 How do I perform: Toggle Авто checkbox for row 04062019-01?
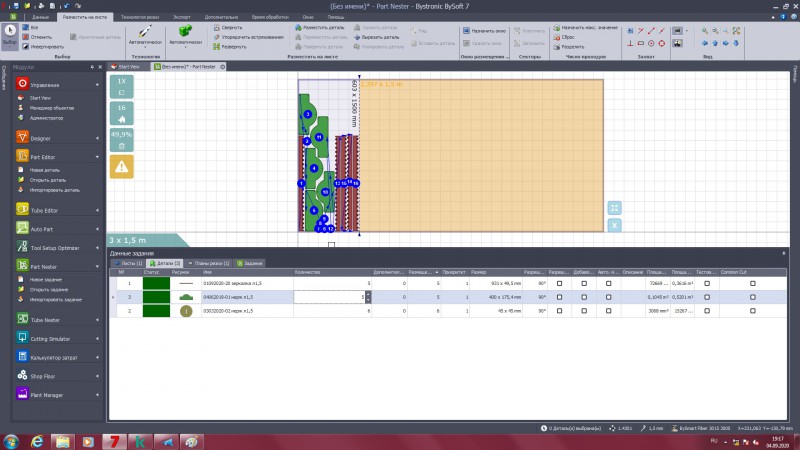608,297
